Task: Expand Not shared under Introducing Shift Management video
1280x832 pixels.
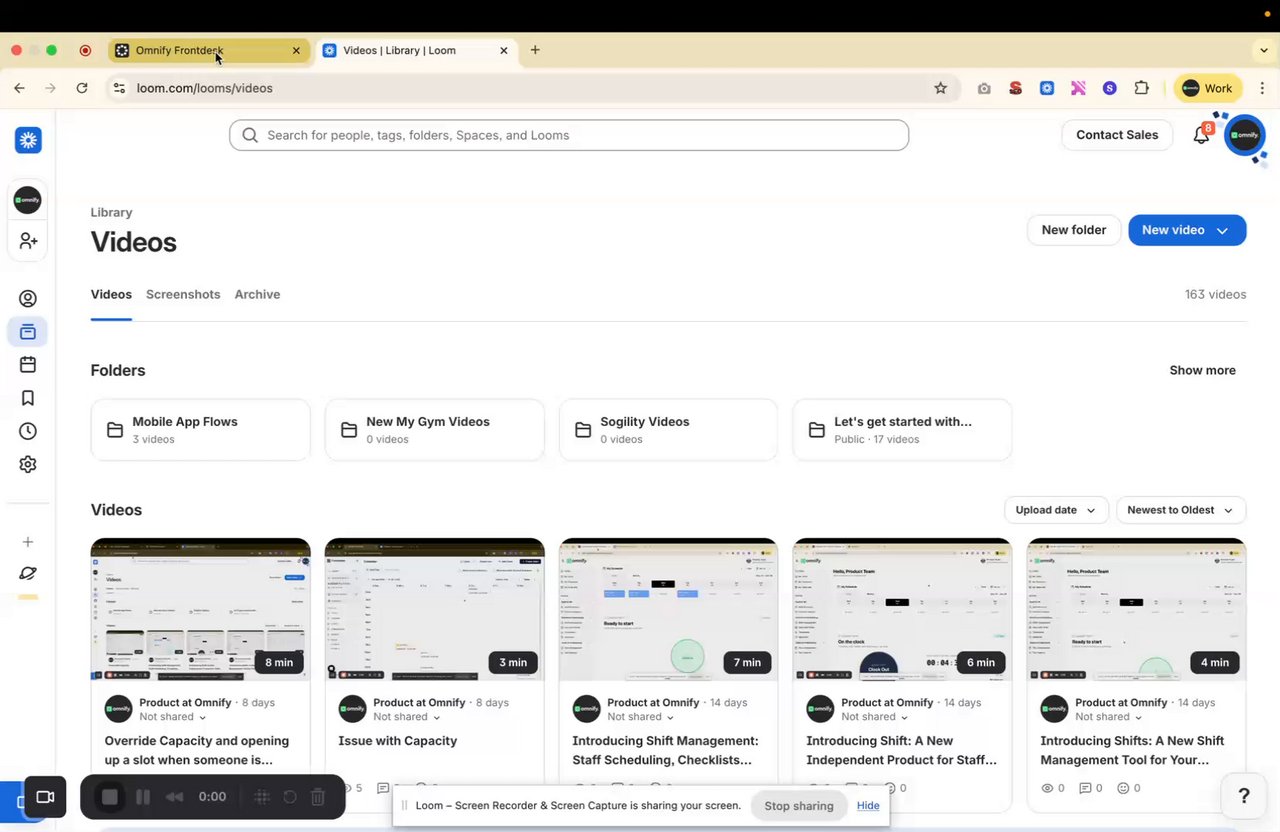Action: (641, 717)
